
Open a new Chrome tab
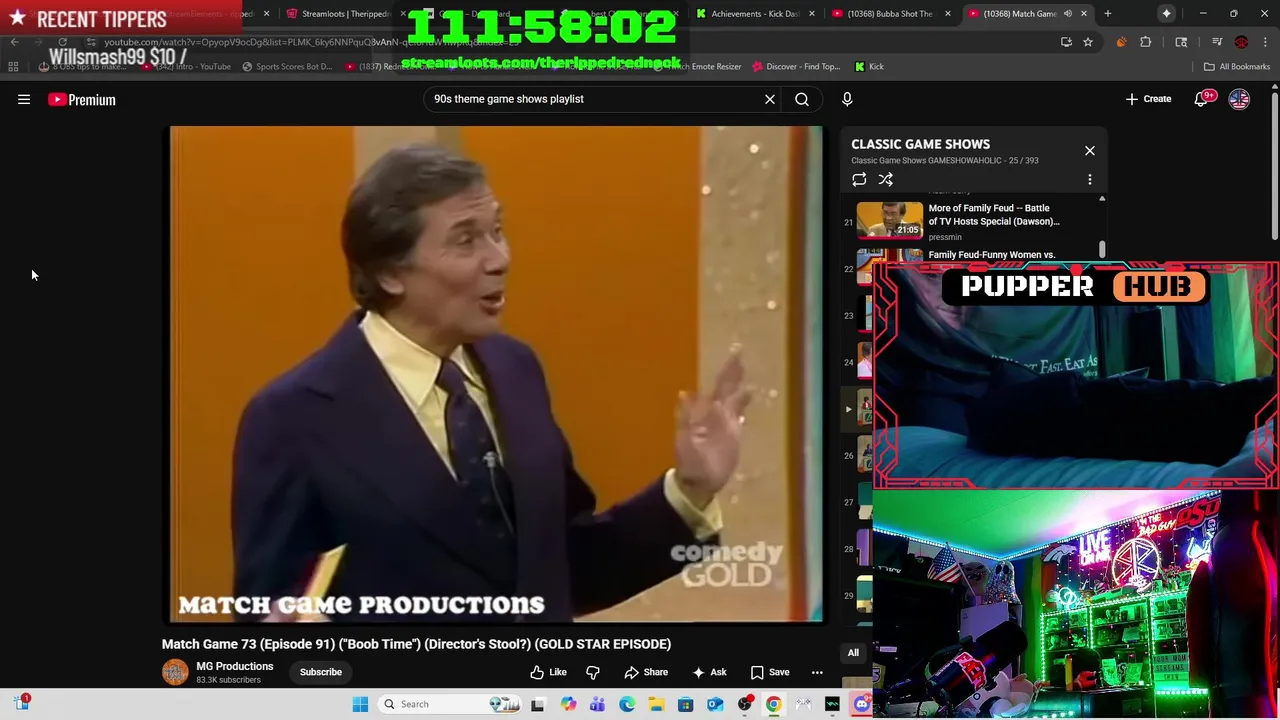[1107, 14]
